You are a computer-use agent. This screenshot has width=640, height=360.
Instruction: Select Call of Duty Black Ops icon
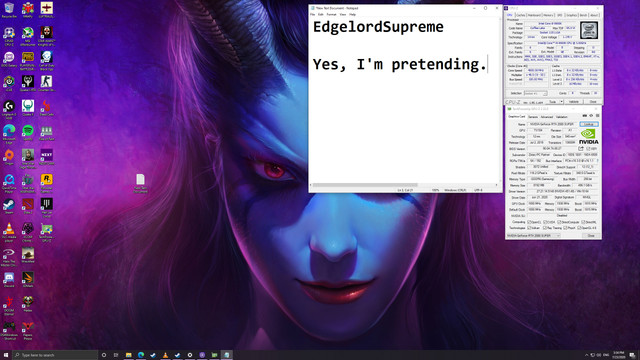[x=47, y=61]
